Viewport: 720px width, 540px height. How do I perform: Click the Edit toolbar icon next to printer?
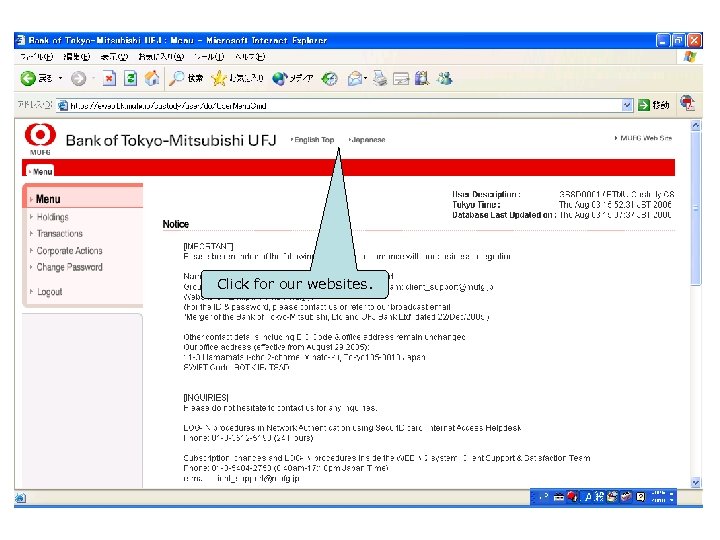point(400,79)
